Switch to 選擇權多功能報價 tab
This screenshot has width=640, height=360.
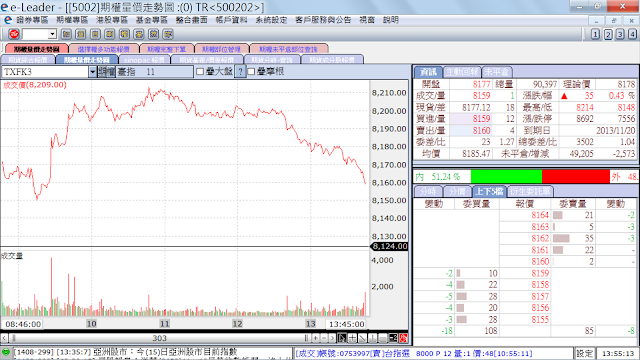pyautogui.click(x=104, y=49)
